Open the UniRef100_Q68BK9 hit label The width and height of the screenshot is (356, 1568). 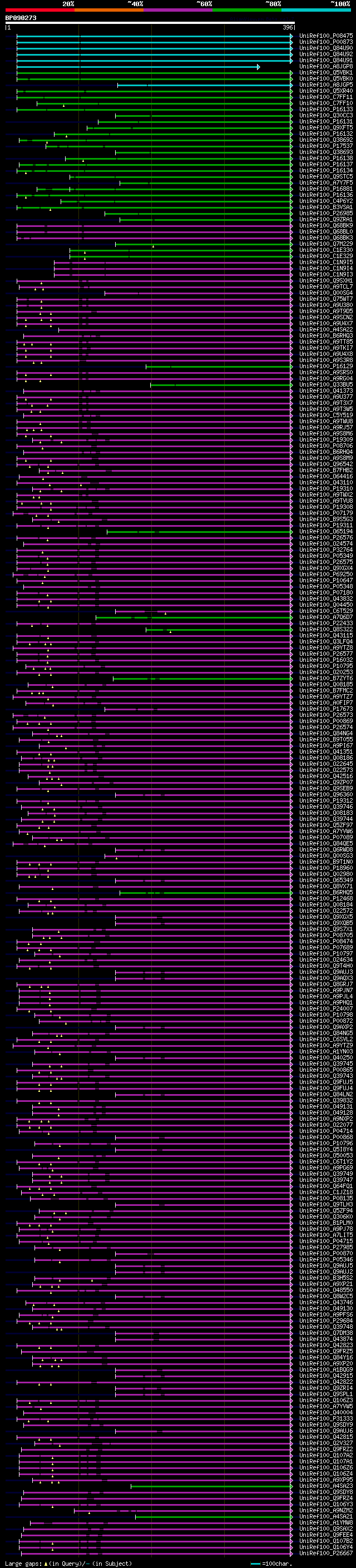click(325, 226)
